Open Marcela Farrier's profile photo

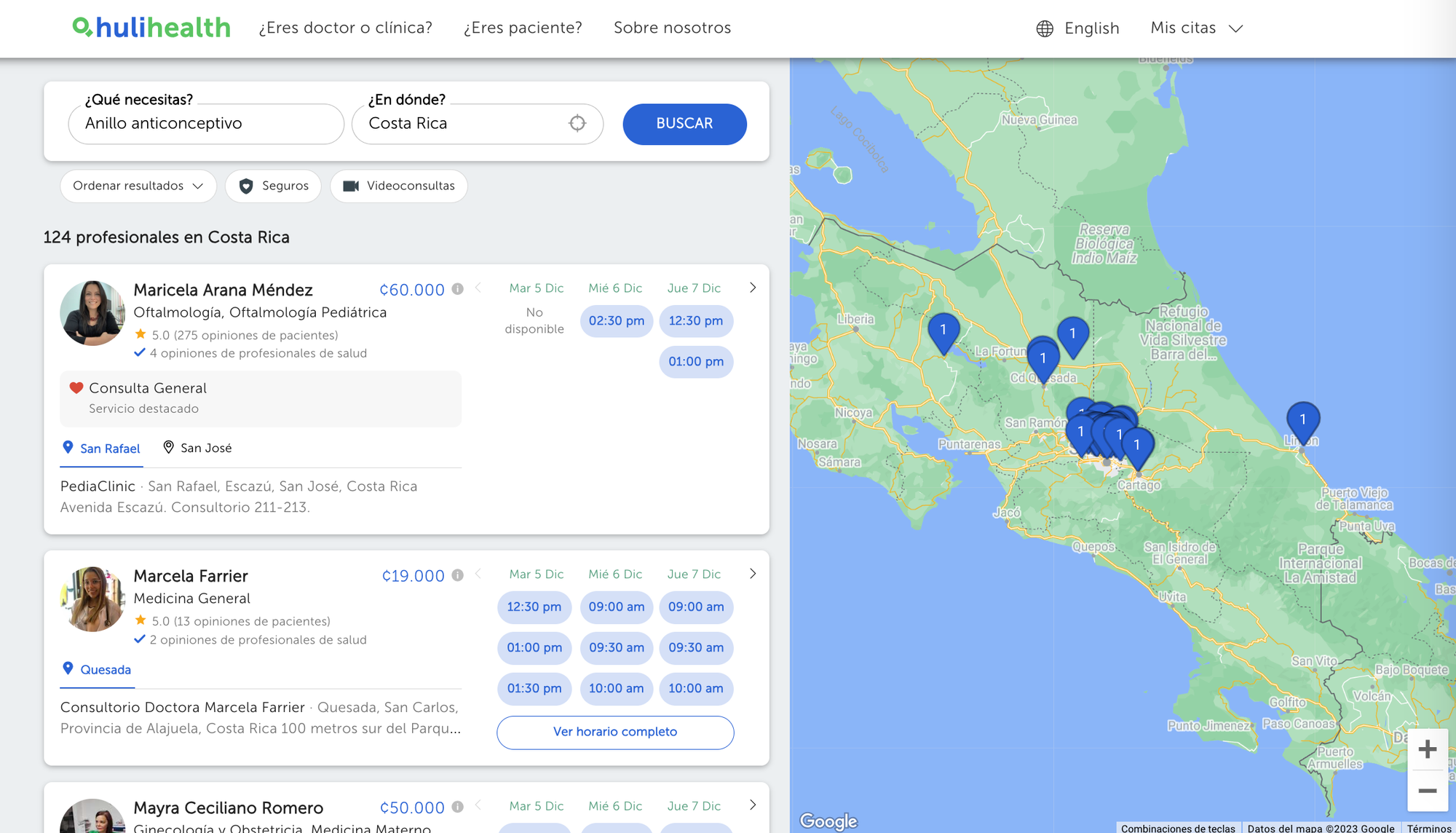(x=92, y=599)
